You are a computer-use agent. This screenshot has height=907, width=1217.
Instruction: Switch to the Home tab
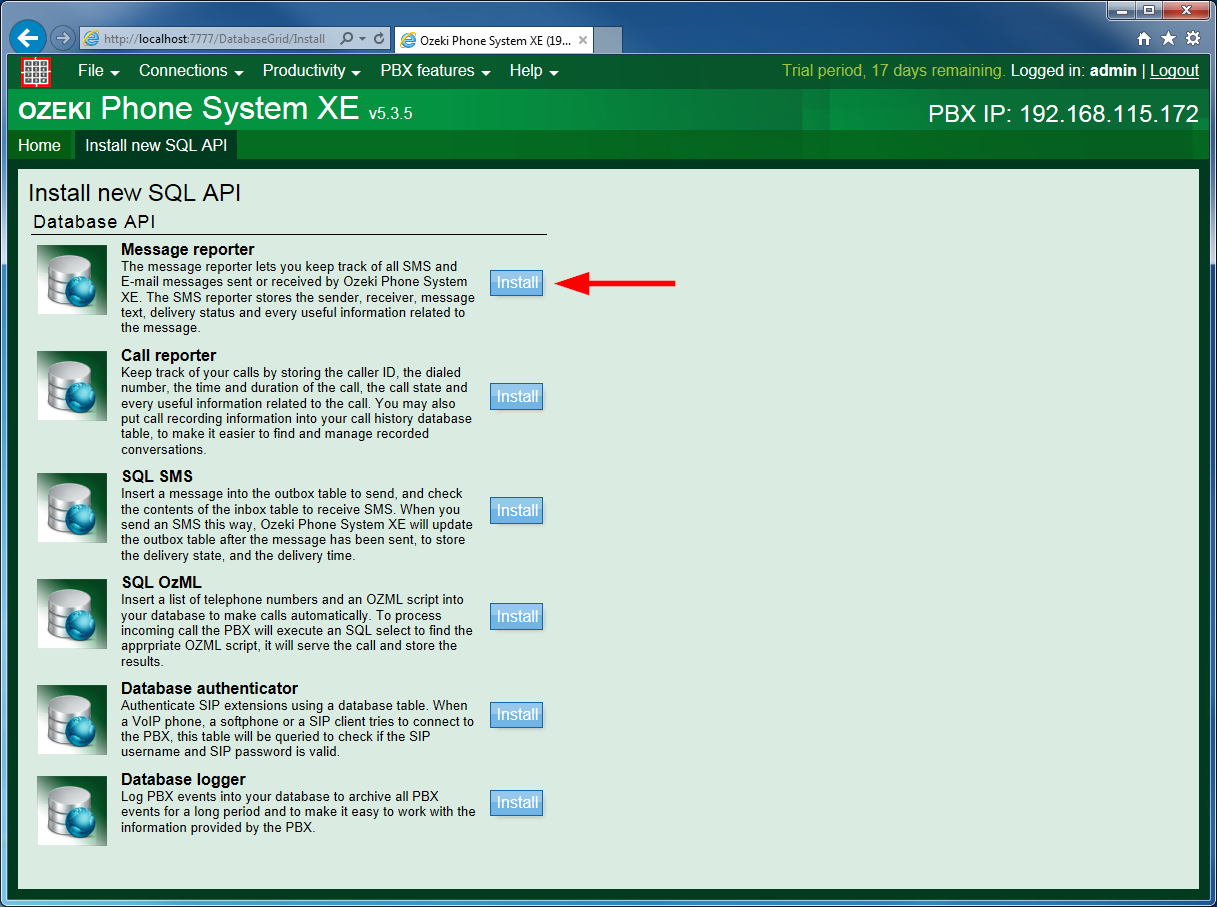coord(39,146)
